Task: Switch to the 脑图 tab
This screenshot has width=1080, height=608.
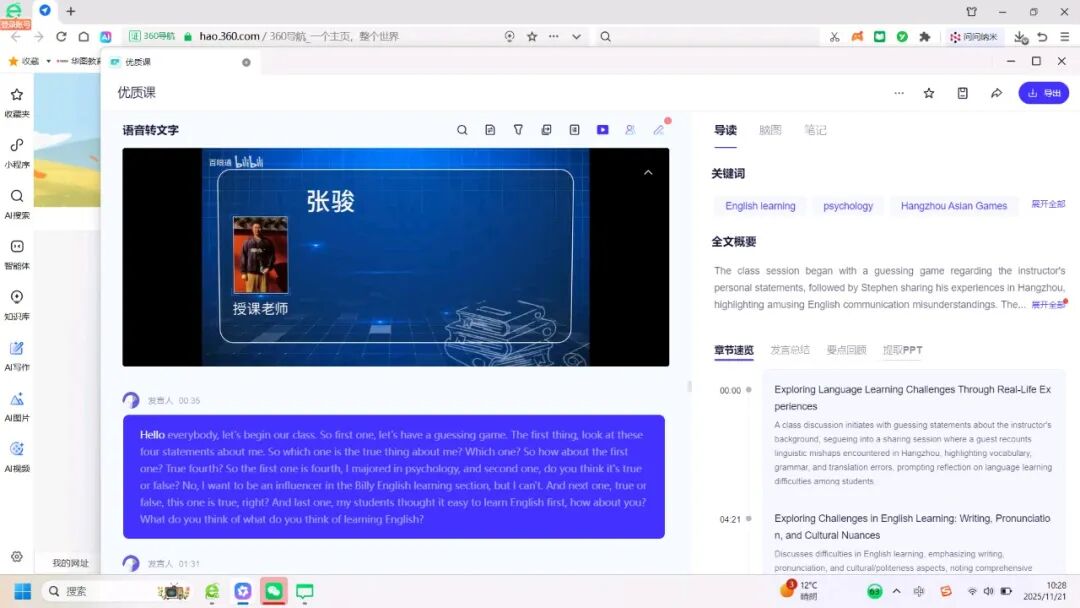Action: [x=770, y=130]
